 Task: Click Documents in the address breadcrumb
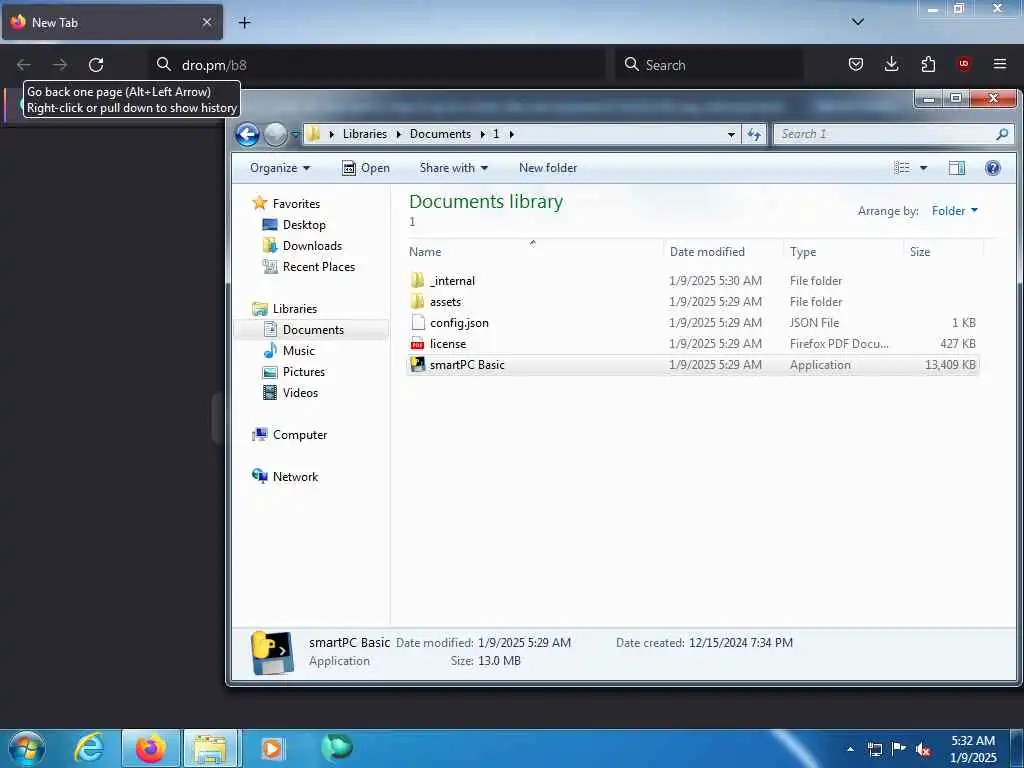tap(440, 134)
